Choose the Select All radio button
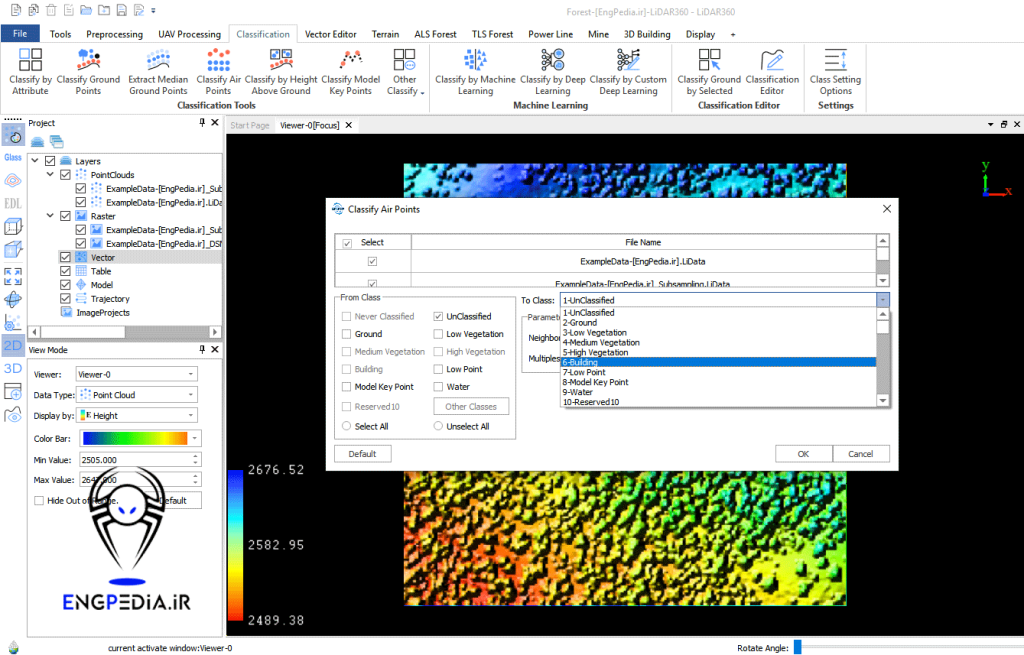This screenshot has height=655, width=1024. point(347,426)
